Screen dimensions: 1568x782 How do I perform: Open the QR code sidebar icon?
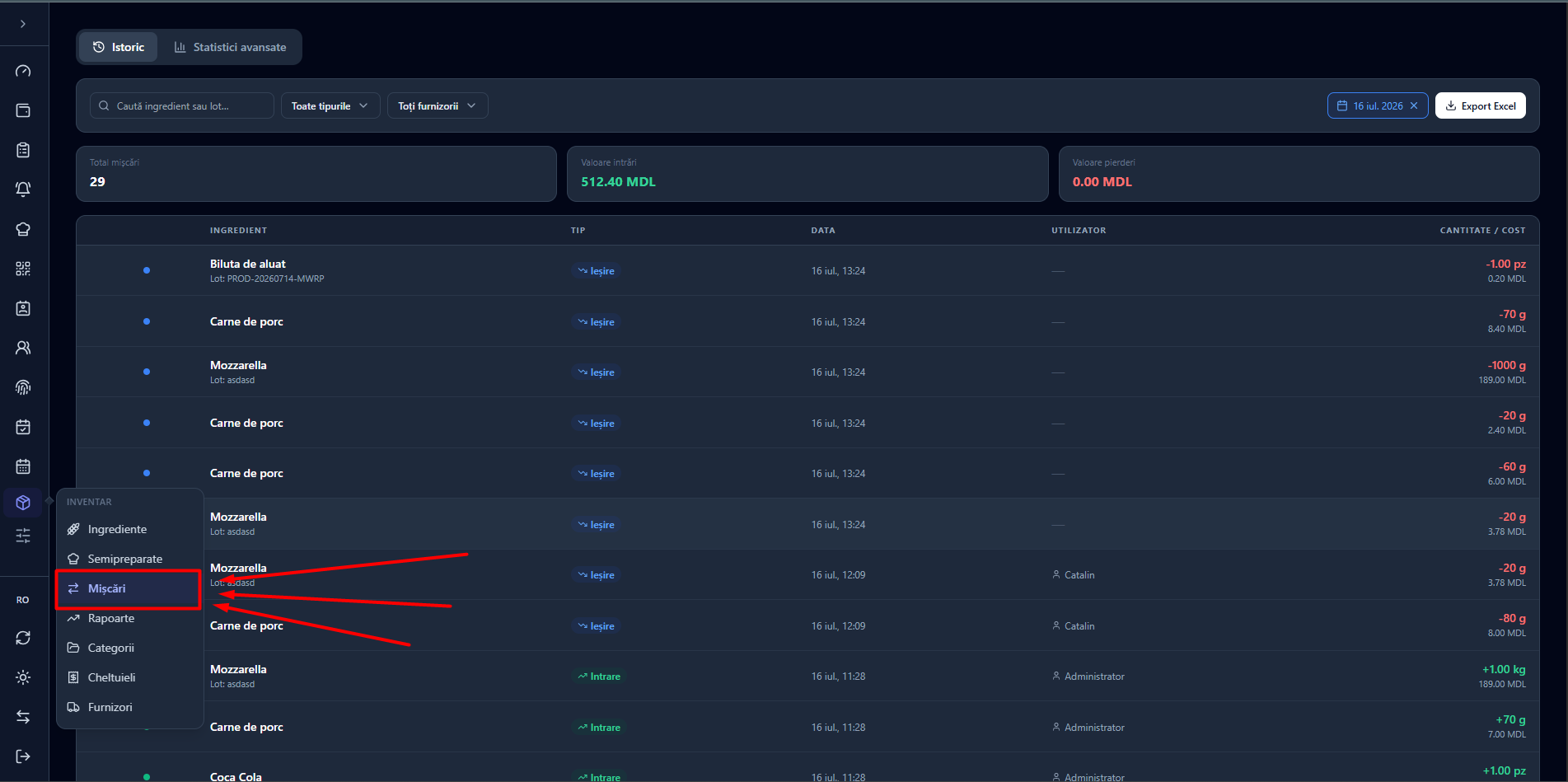pos(23,269)
